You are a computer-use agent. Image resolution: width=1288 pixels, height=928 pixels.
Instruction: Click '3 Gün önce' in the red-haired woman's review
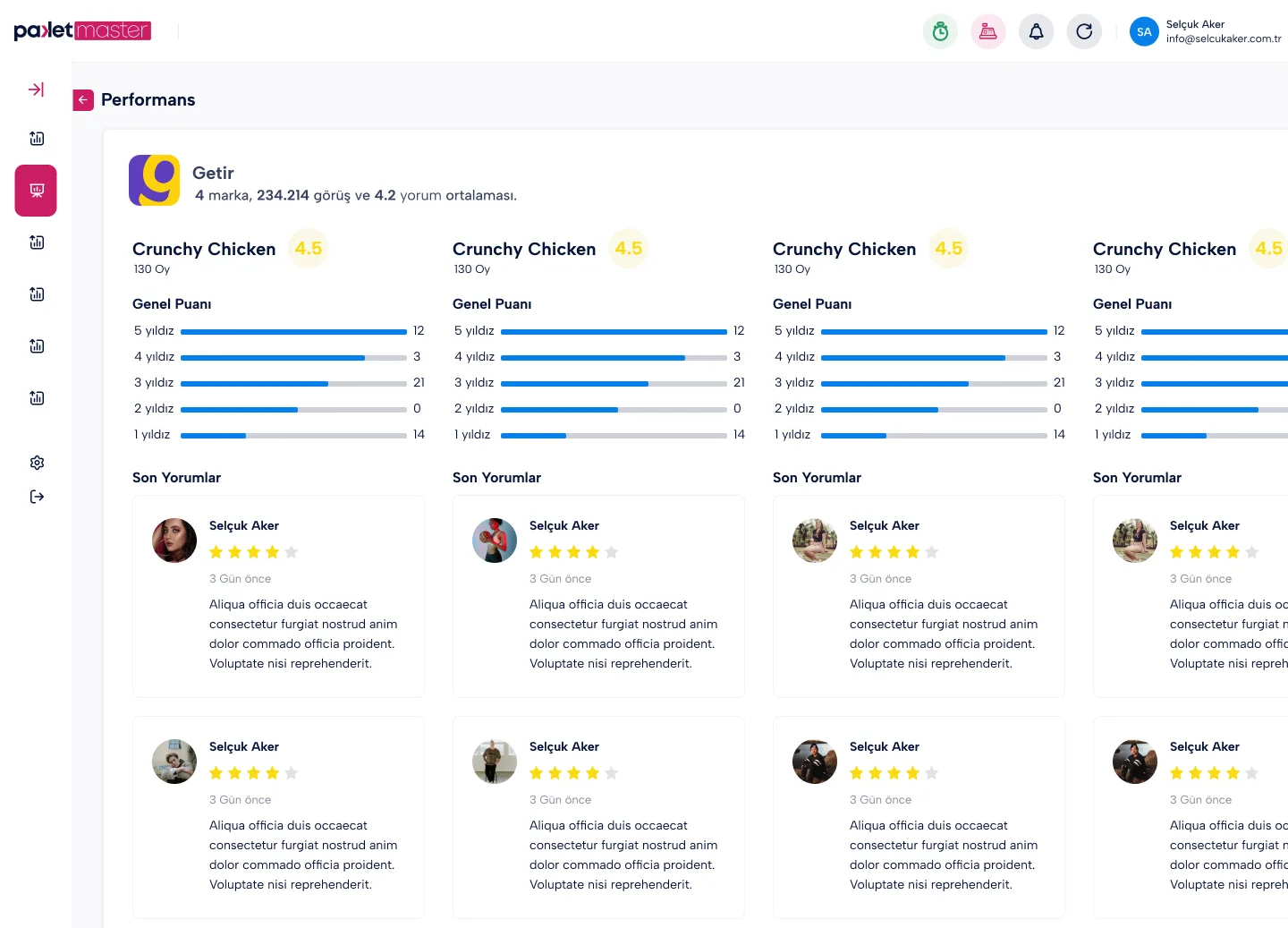(241, 579)
